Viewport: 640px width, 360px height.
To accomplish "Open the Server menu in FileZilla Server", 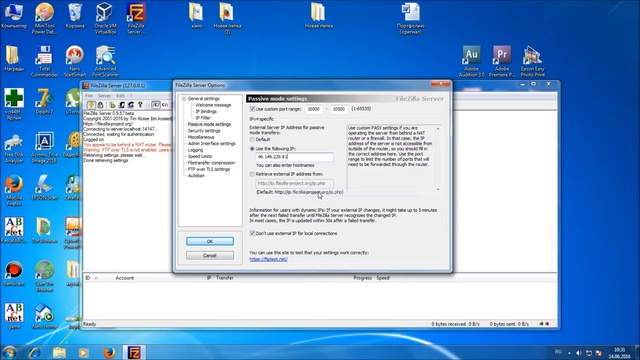I will [104, 96].
